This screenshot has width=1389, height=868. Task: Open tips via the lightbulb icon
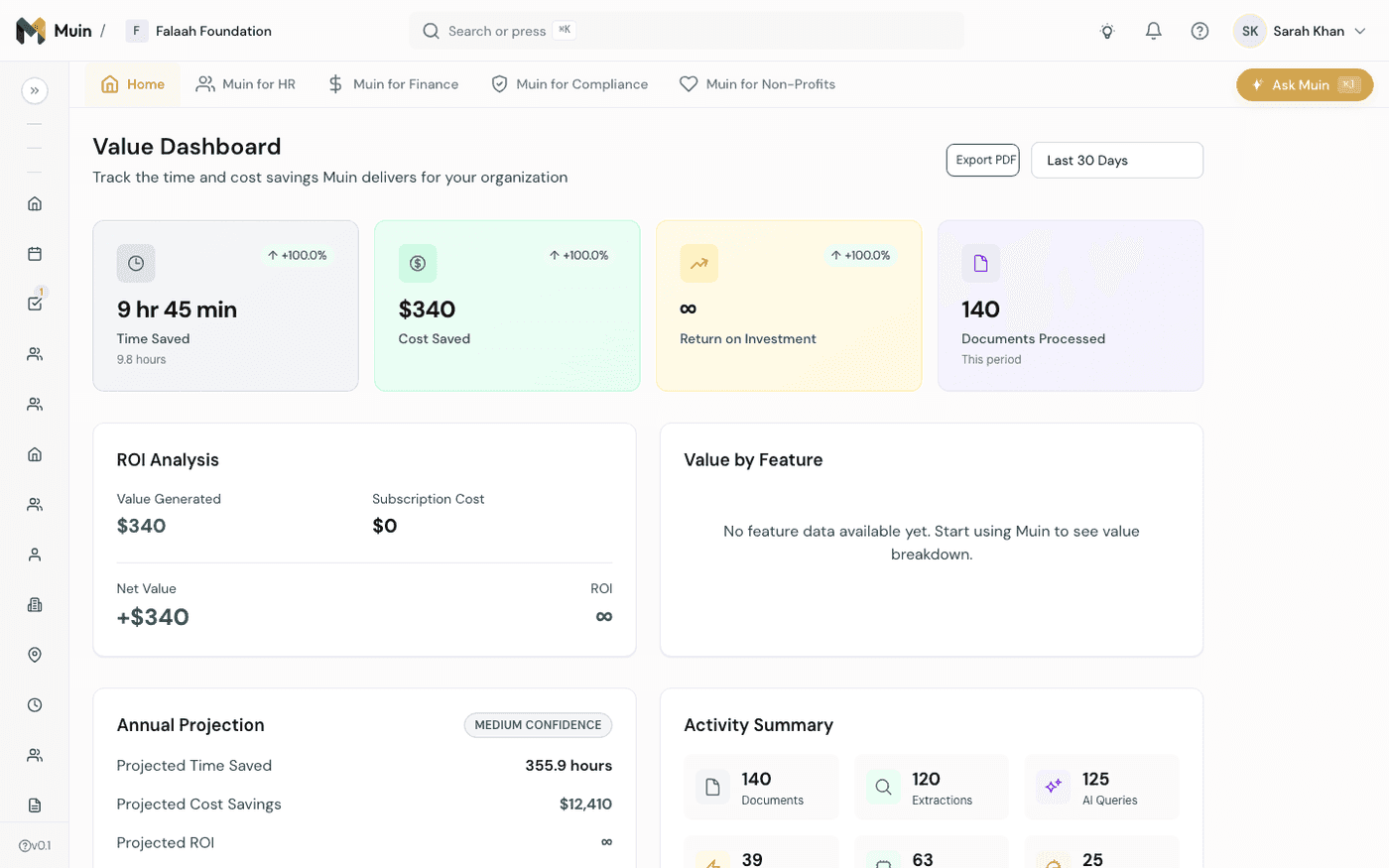point(1107,31)
